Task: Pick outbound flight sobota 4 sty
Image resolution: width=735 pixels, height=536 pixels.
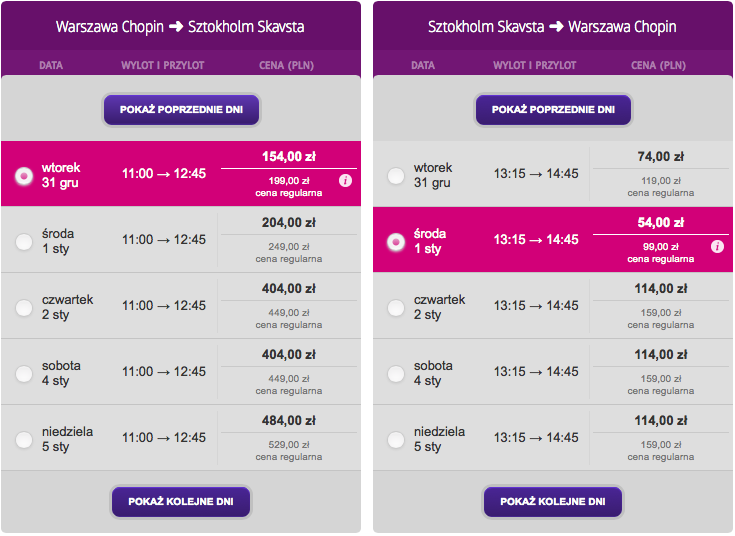Action: point(24,374)
